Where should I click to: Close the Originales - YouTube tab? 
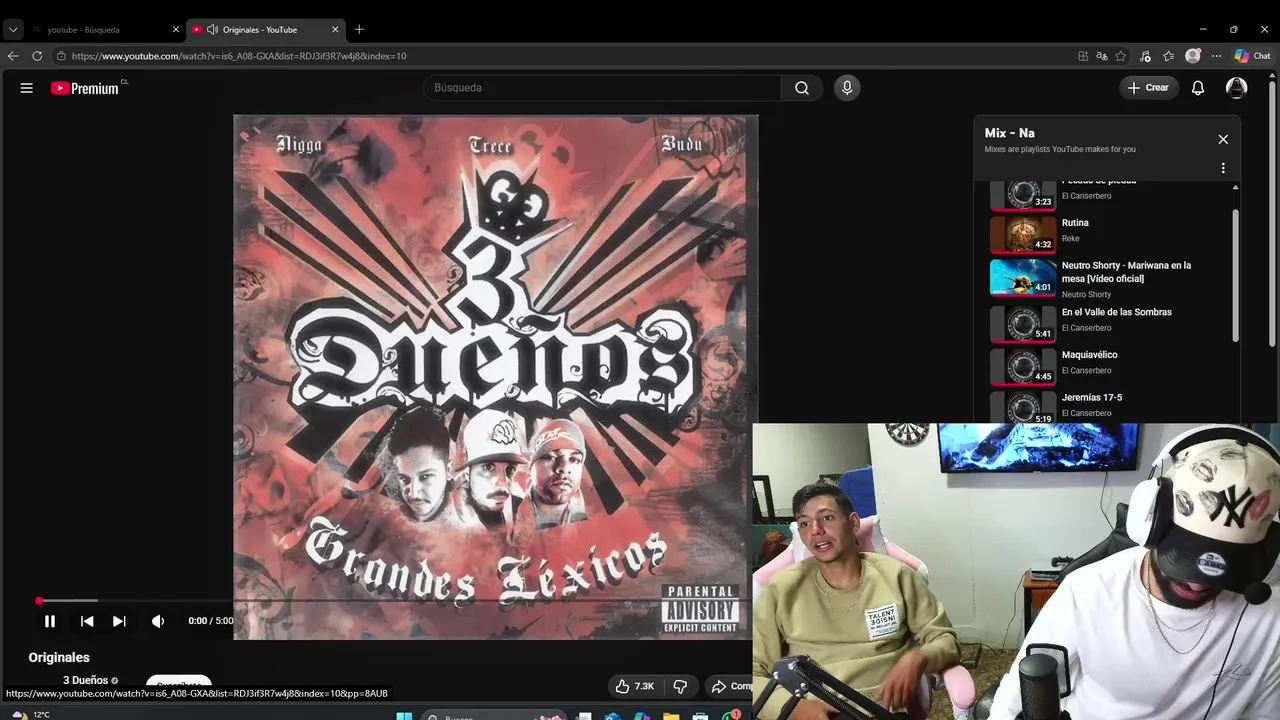coord(335,30)
